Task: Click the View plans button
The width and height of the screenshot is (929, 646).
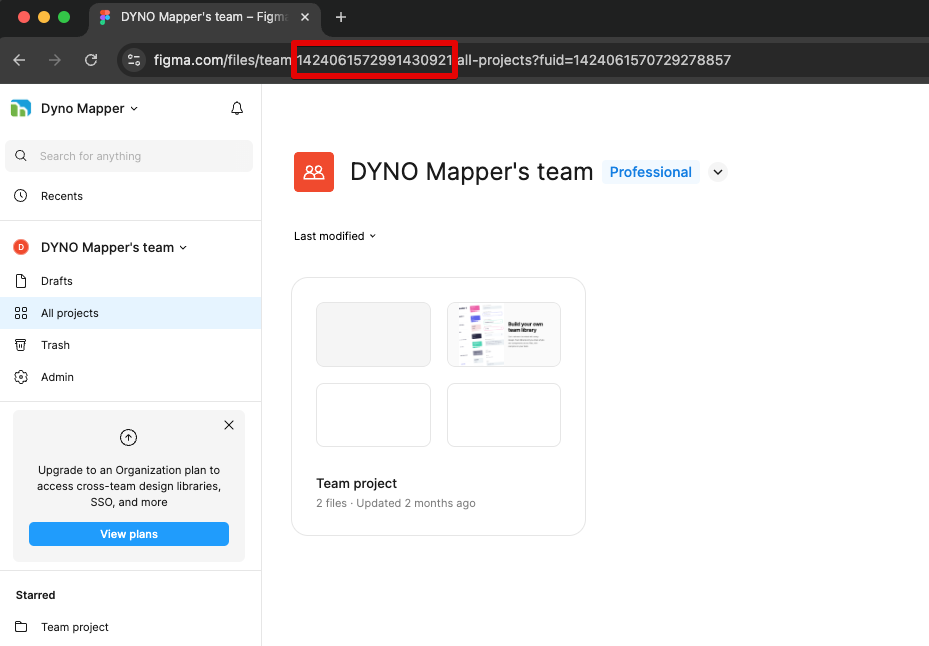Action: tap(129, 534)
